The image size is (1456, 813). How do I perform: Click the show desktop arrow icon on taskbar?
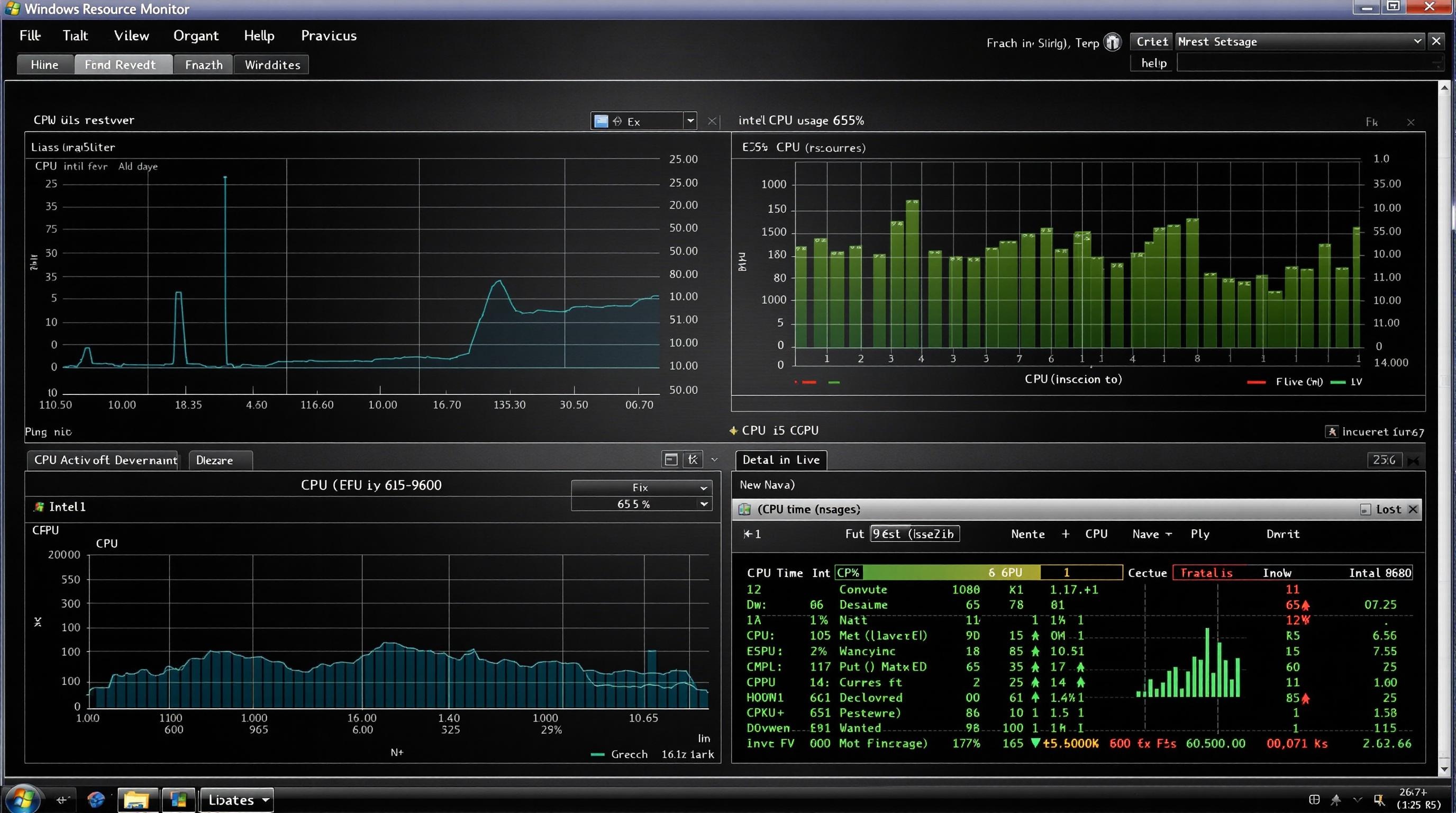pos(62,799)
